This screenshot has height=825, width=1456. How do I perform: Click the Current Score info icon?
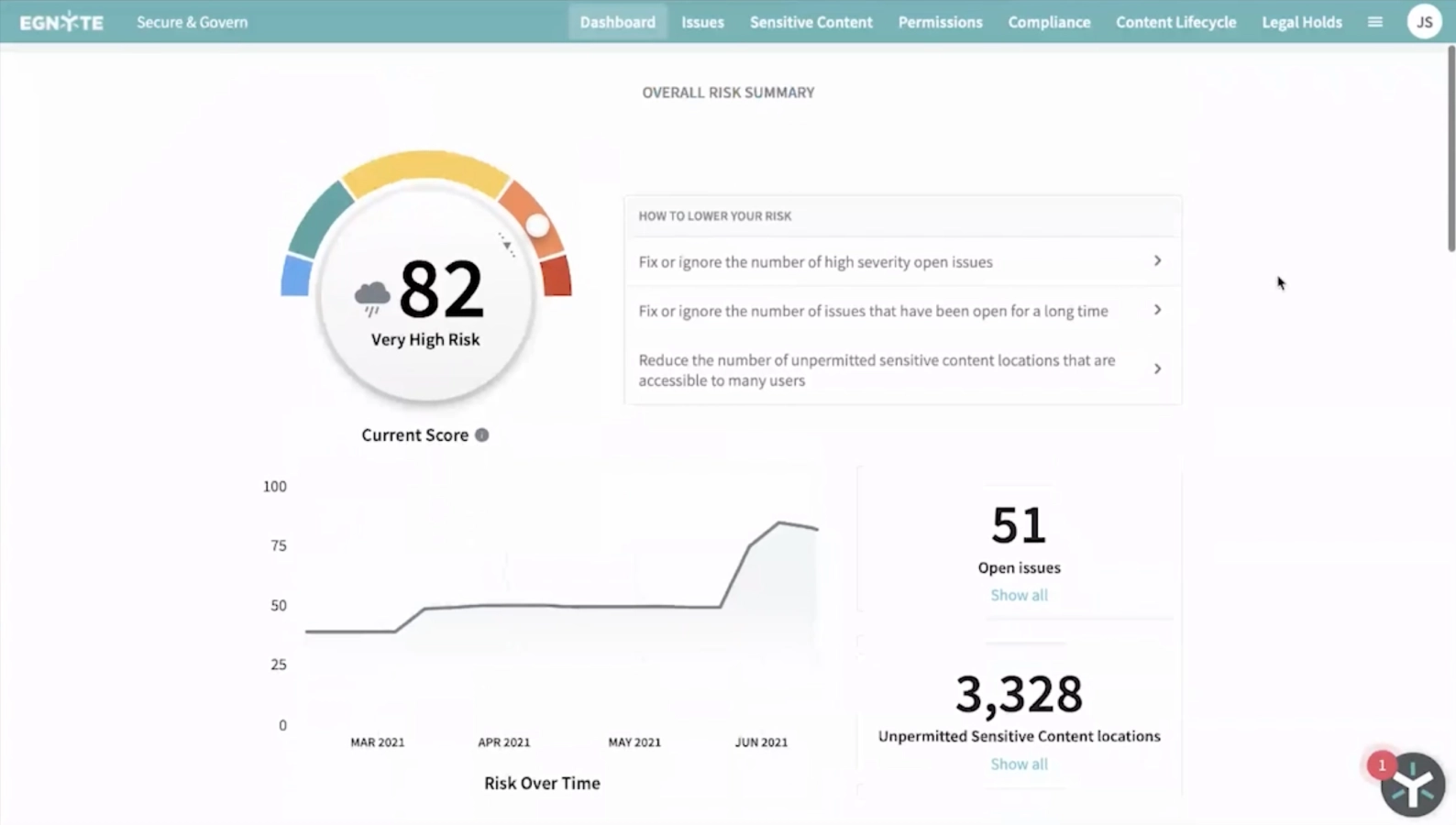(x=481, y=435)
